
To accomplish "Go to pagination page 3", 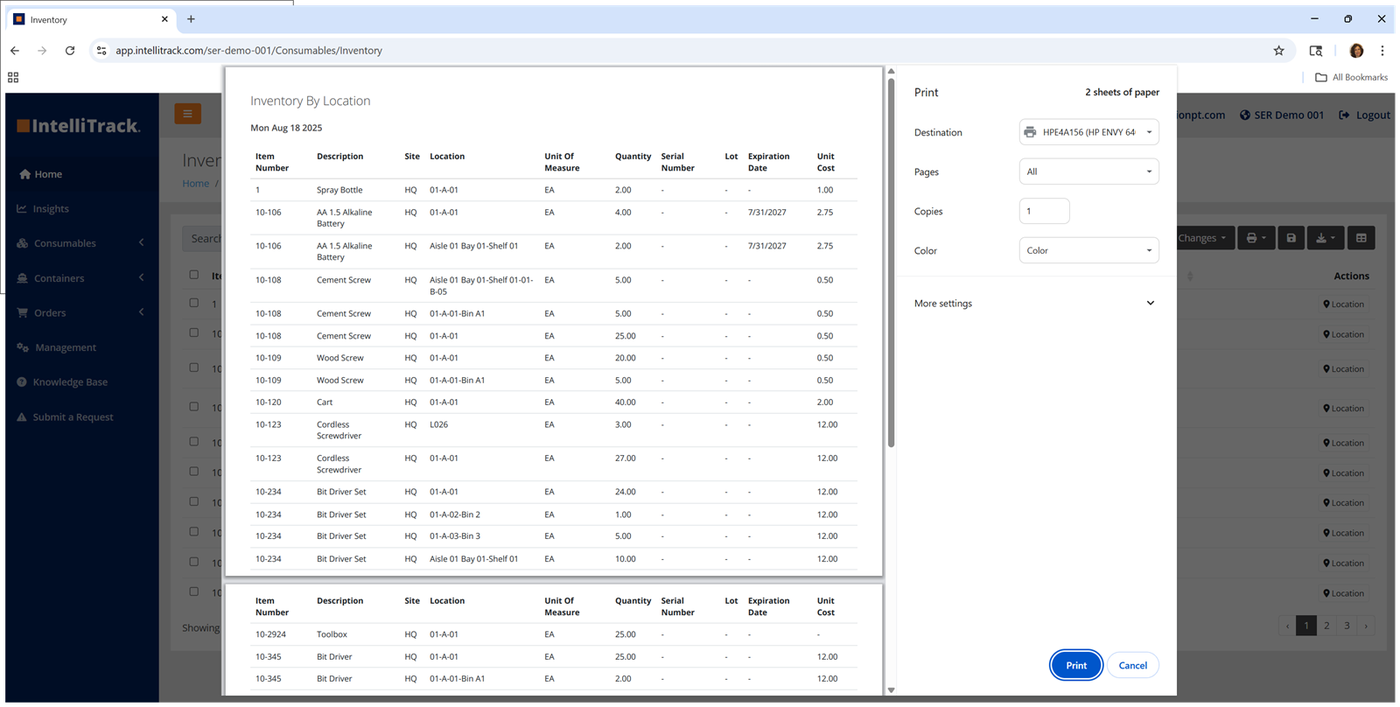I will tap(1346, 626).
